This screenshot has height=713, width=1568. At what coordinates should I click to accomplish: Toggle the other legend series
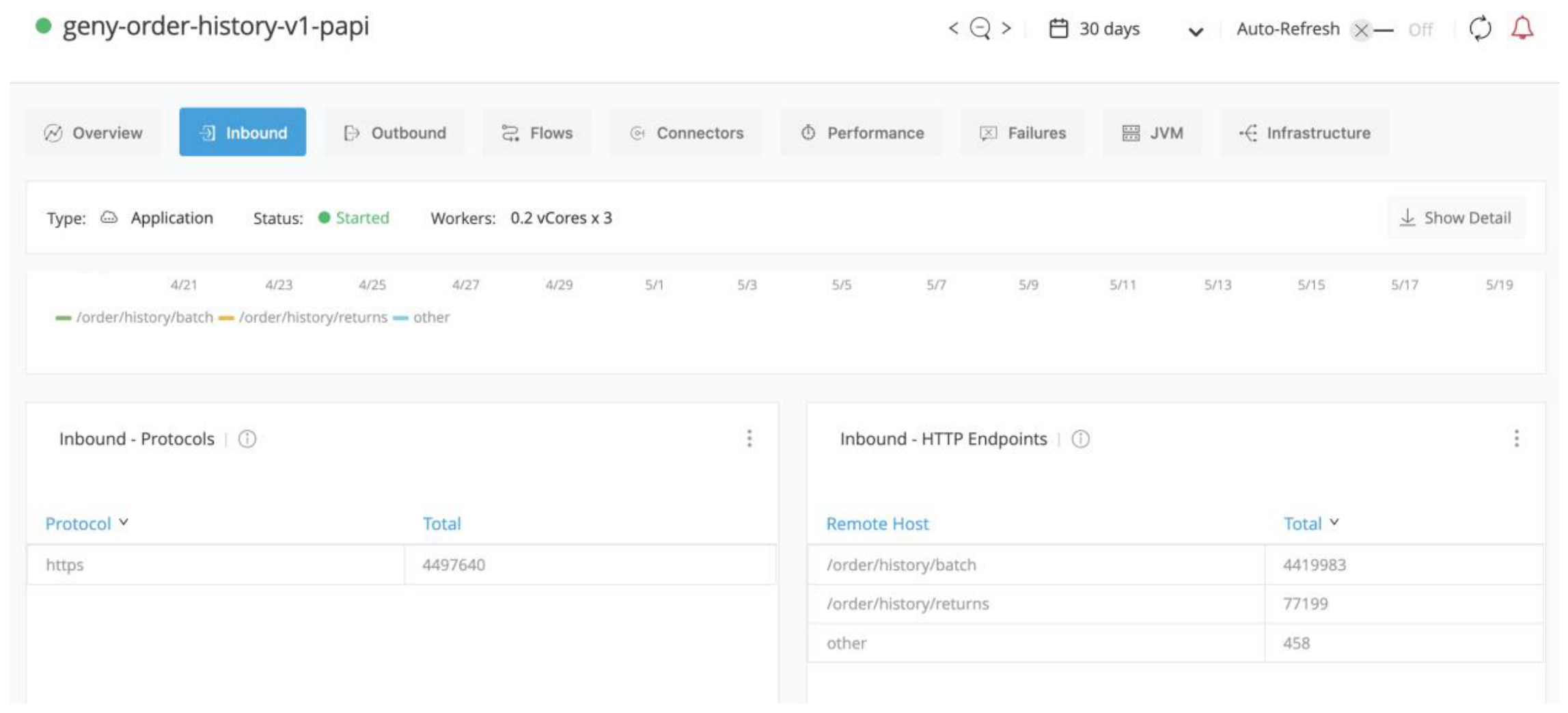(x=422, y=317)
